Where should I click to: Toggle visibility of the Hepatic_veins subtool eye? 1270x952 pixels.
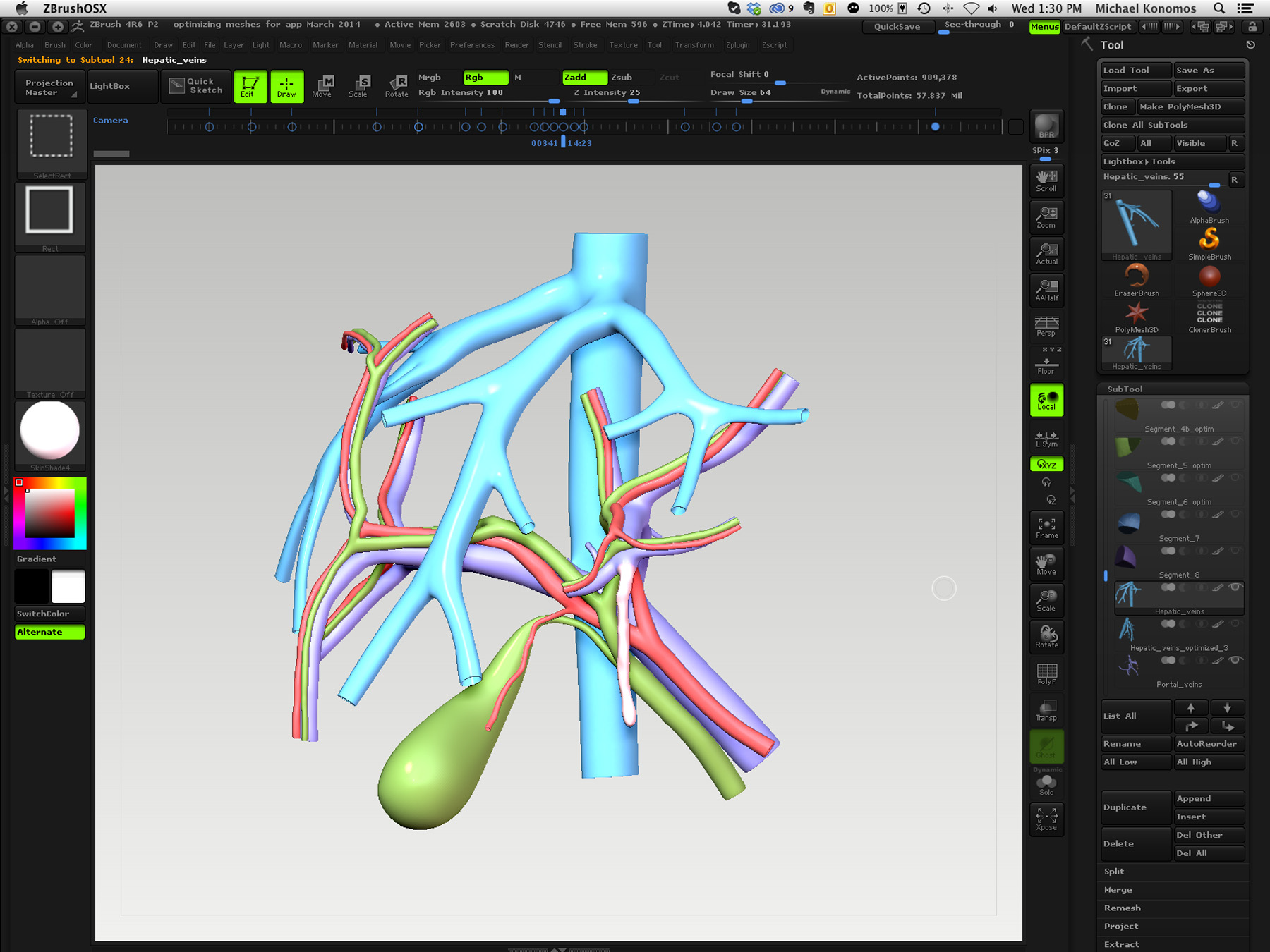(1235, 587)
